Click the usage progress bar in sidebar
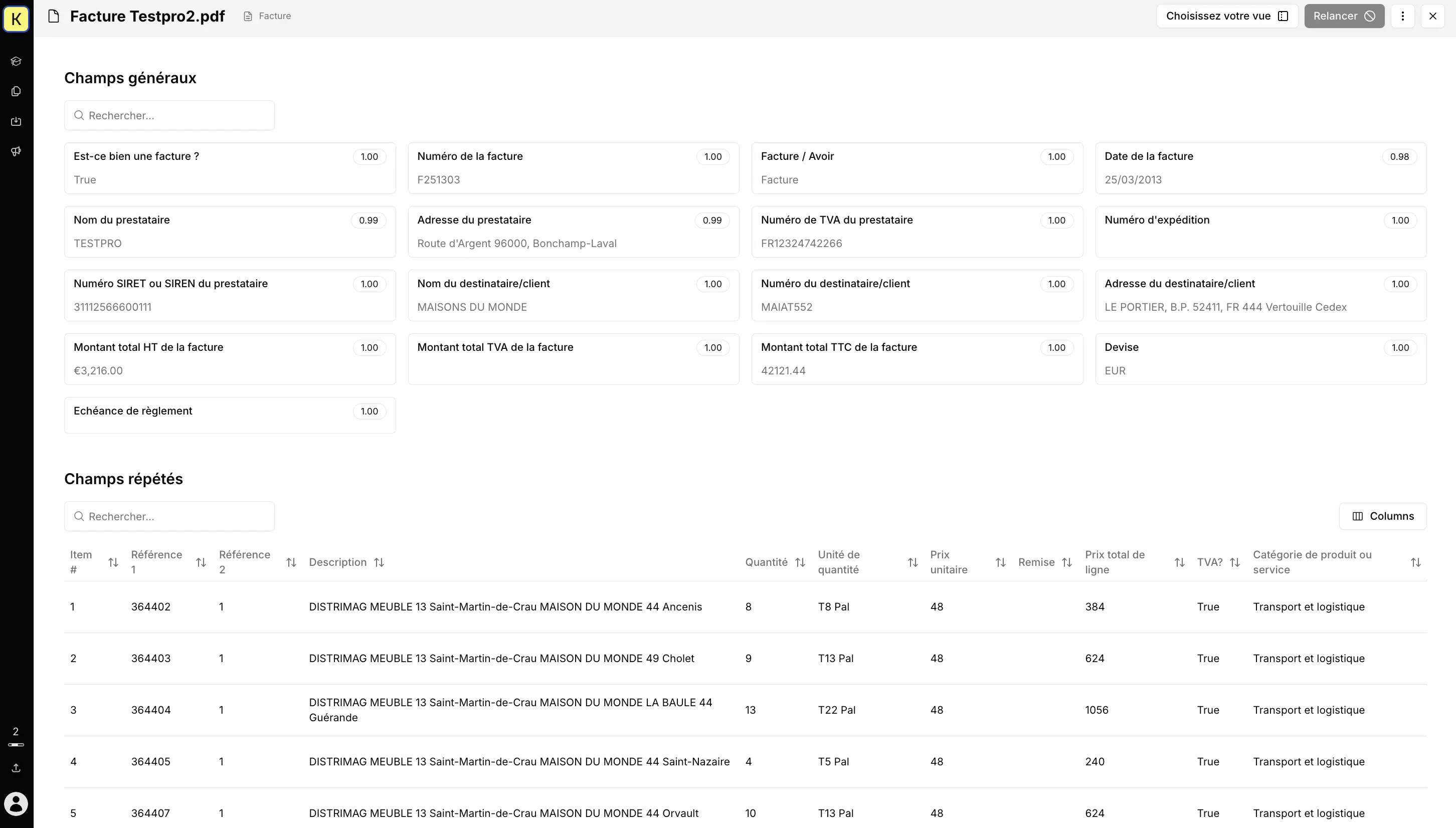 [16, 744]
